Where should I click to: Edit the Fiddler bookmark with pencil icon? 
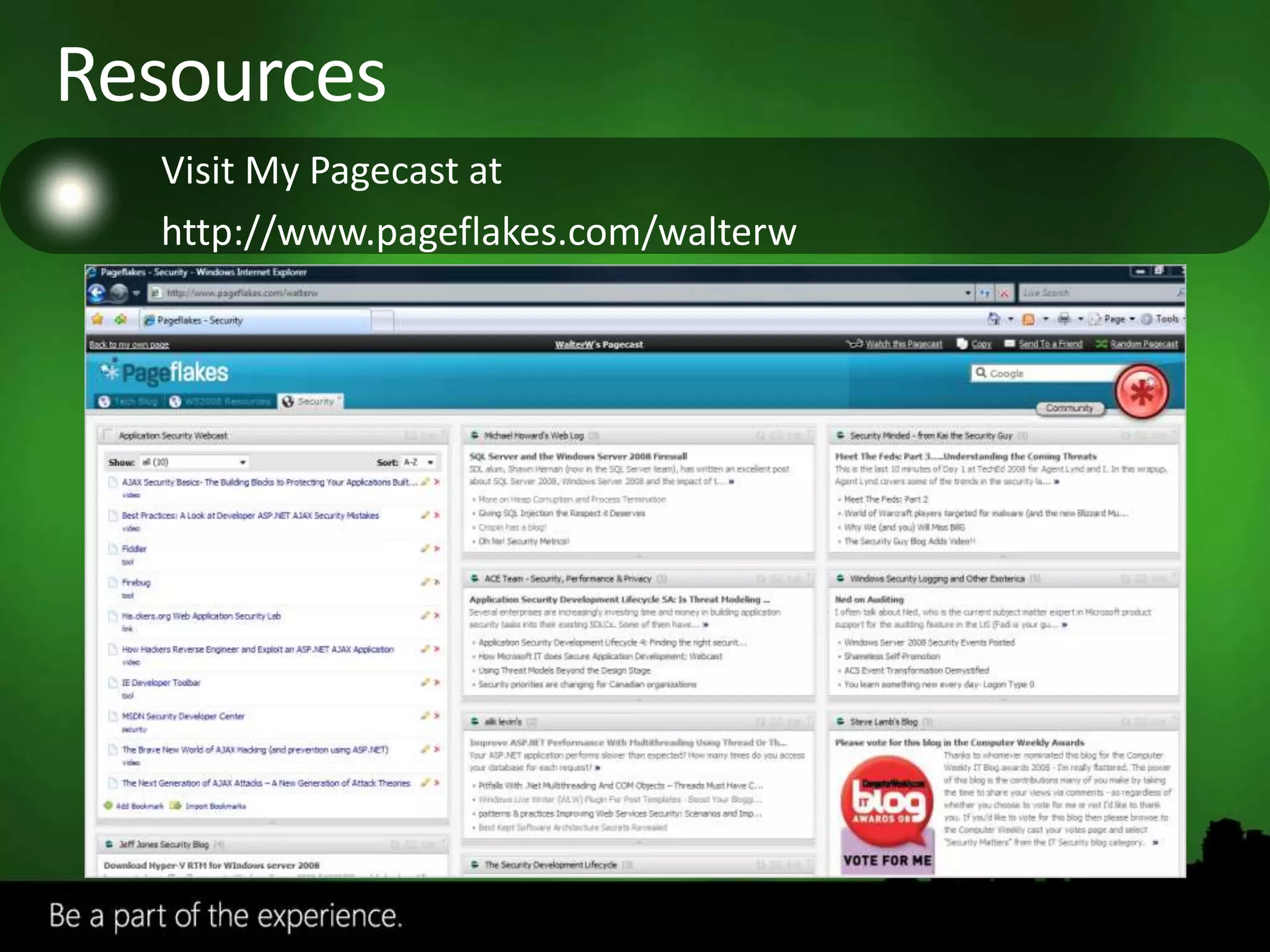(x=425, y=549)
